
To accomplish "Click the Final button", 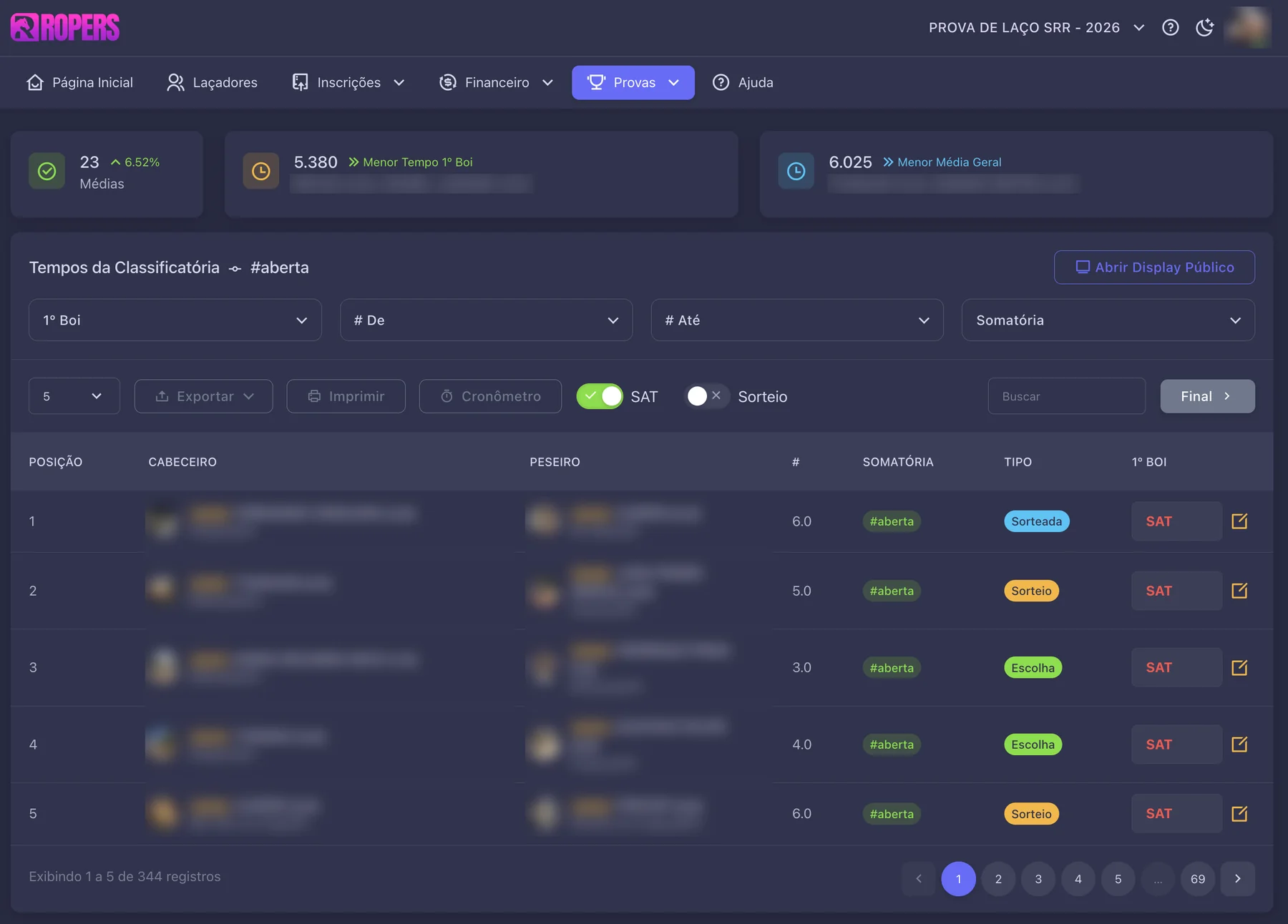I will point(1207,395).
